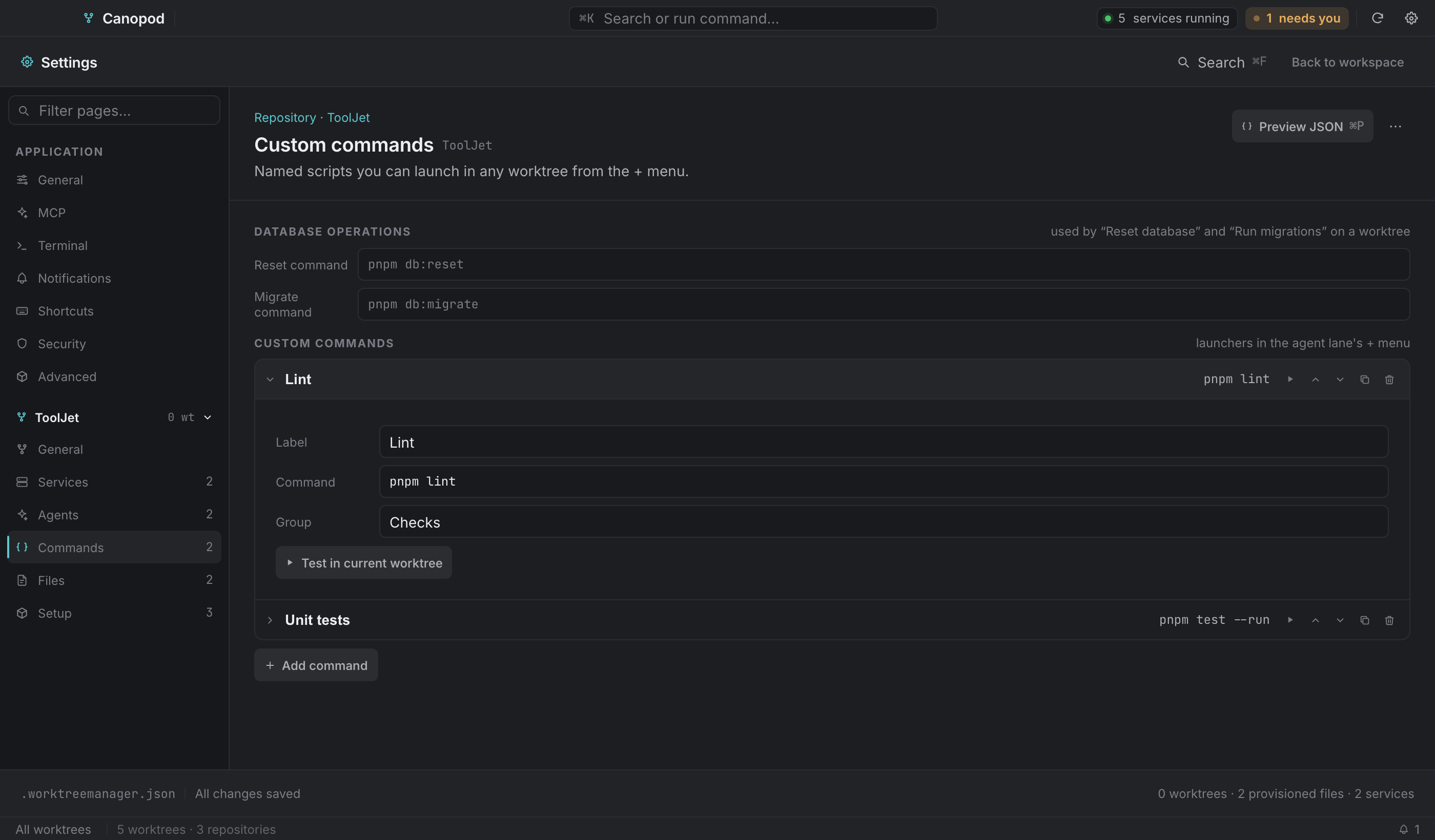Run the Lint command play icon
Image resolution: width=1435 pixels, height=840 pixels.
pyautogui.click(x=1290, y=379)
